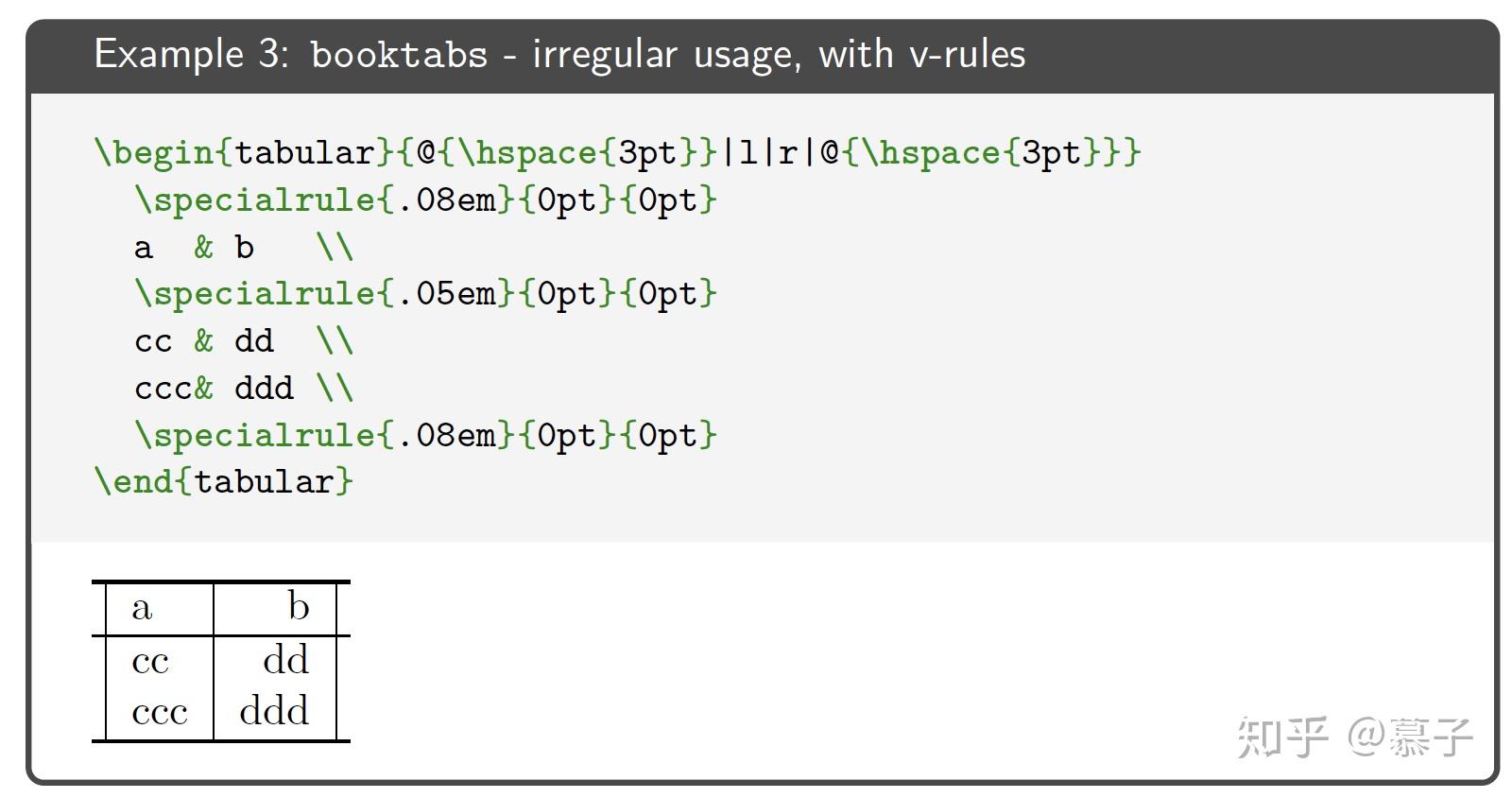
Task: Click the "cc & dd \\" code line
Action: click(243, 340)
